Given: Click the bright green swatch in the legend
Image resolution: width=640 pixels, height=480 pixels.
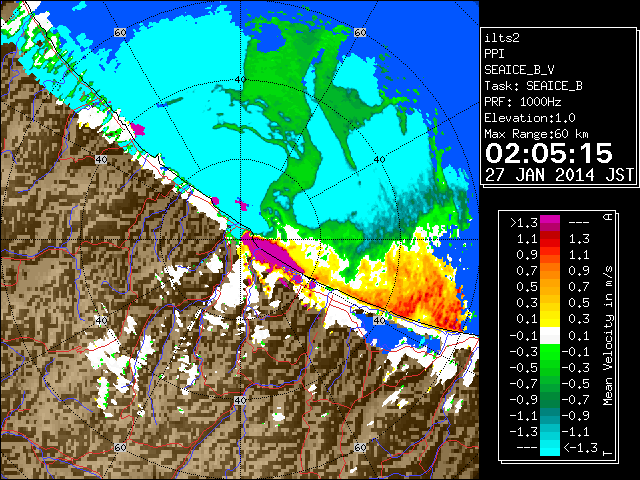Looking at the screenshot, I should [550, 351].
